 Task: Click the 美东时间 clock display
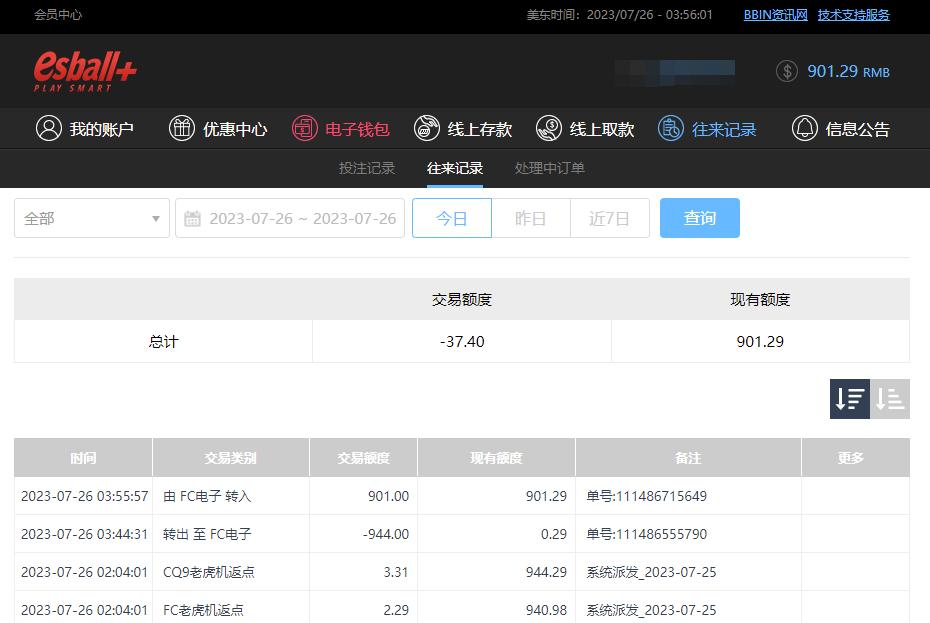(619, 15)
